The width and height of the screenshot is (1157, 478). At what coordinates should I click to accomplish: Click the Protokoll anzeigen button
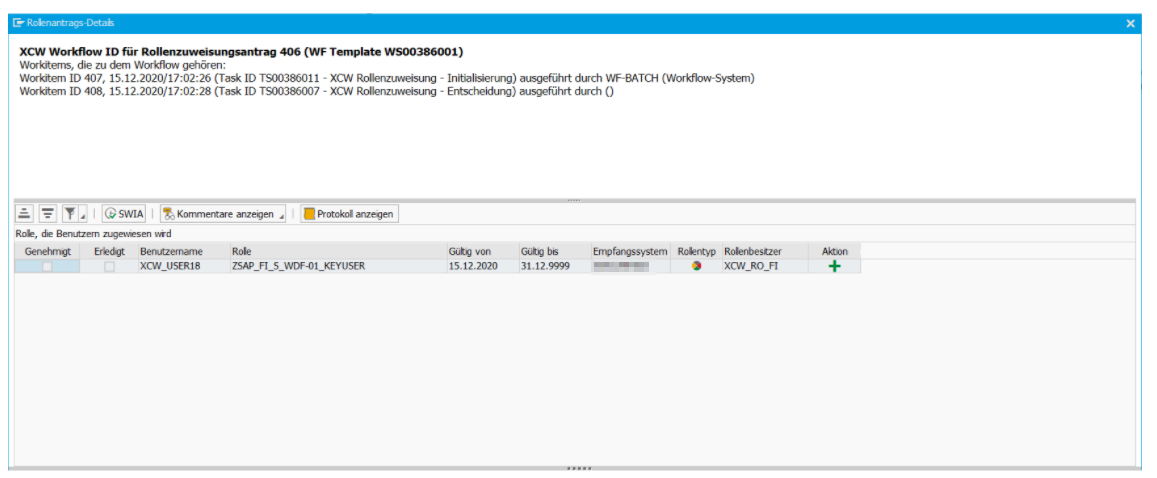[350, 214]
